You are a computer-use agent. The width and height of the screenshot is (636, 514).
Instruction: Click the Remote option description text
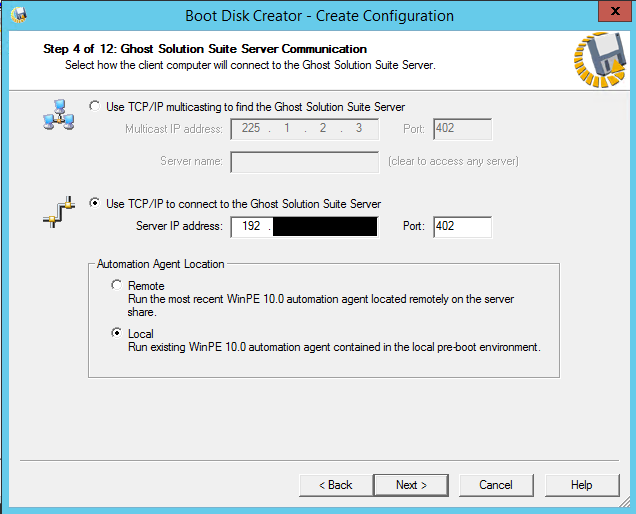pyautogui.click(x=321, y=305)
